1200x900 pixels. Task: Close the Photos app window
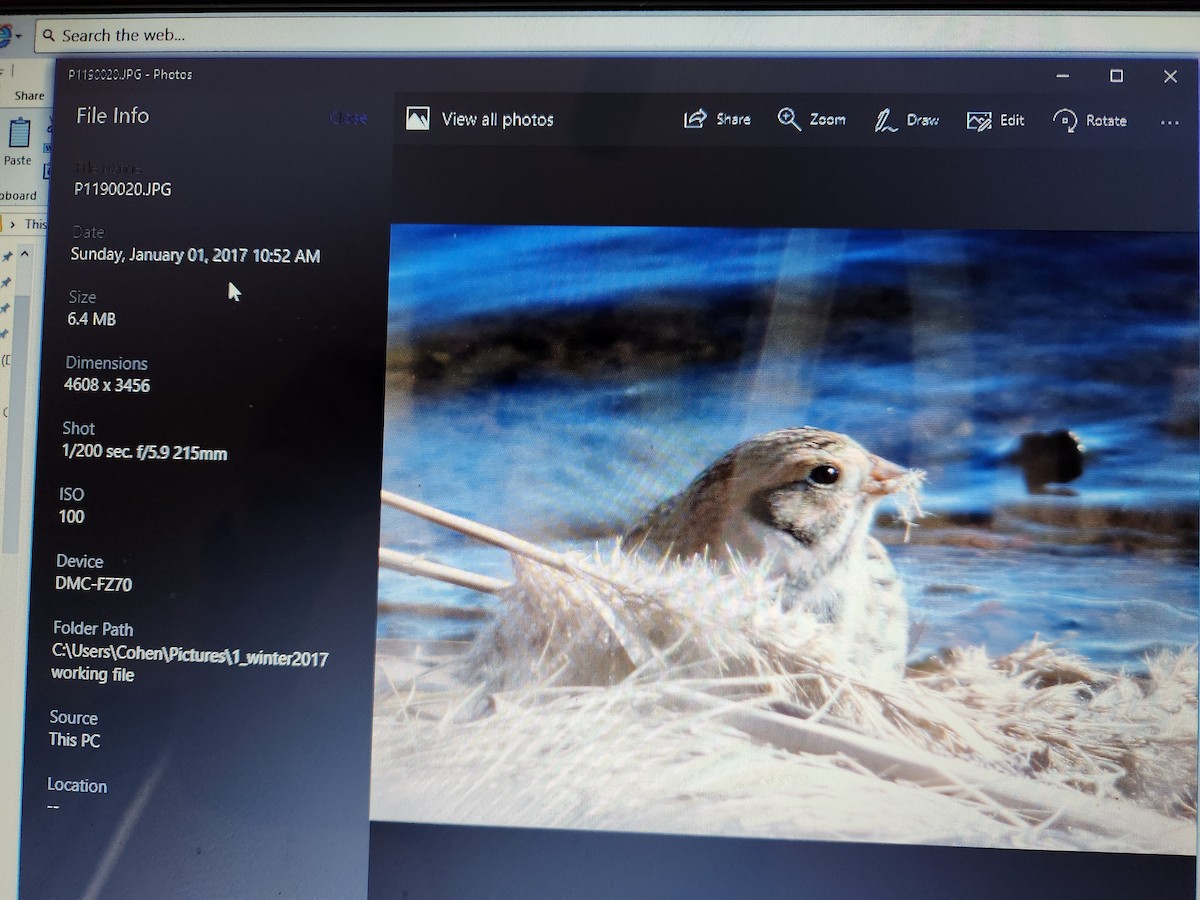click(x=1170, y=76)
